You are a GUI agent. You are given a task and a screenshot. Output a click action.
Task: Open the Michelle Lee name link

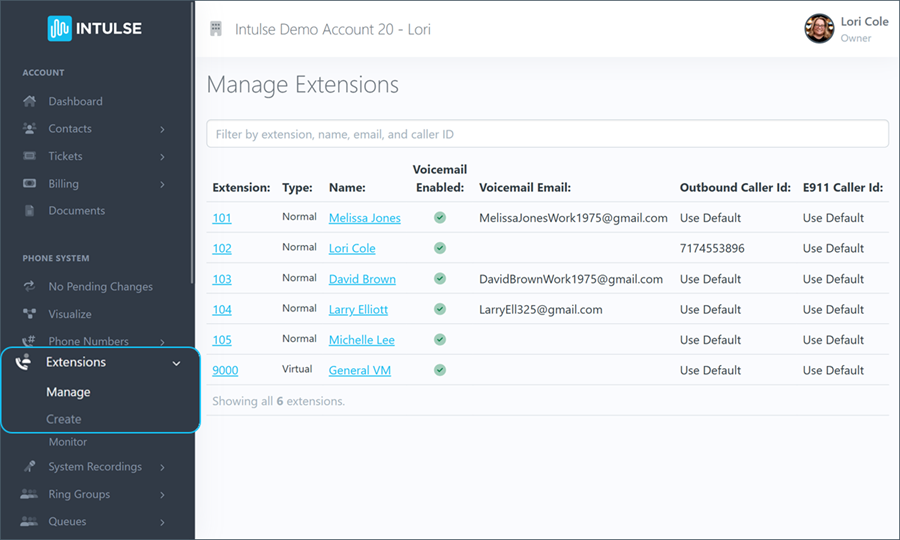click(x=361, y=340)
